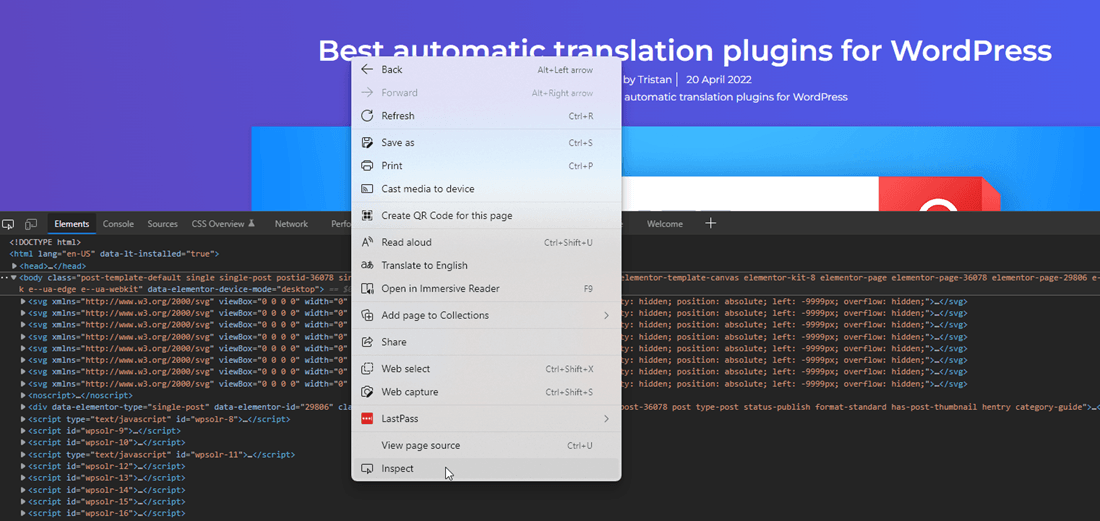
Task: Click the author name Tristan
Action: (x=655, y=80)
